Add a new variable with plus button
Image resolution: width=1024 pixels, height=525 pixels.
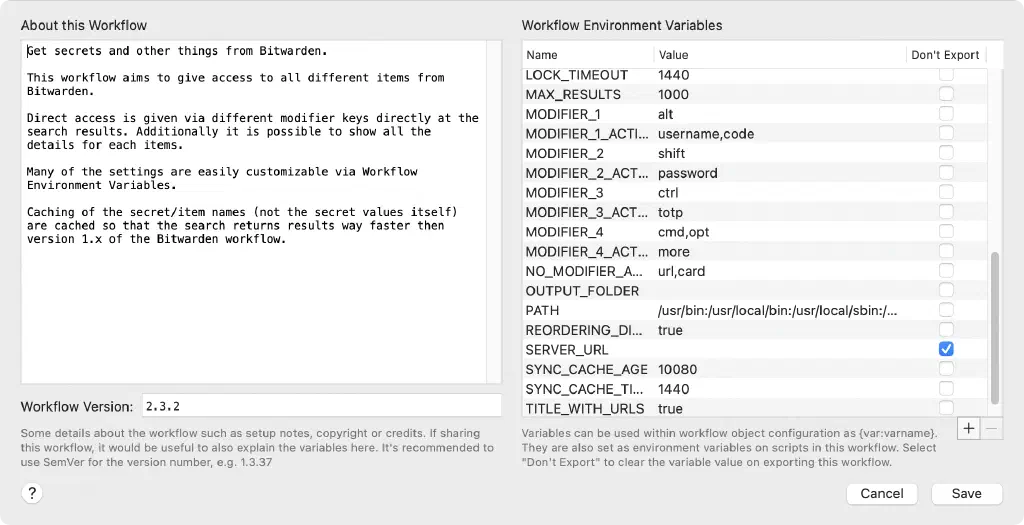(968, 428)
